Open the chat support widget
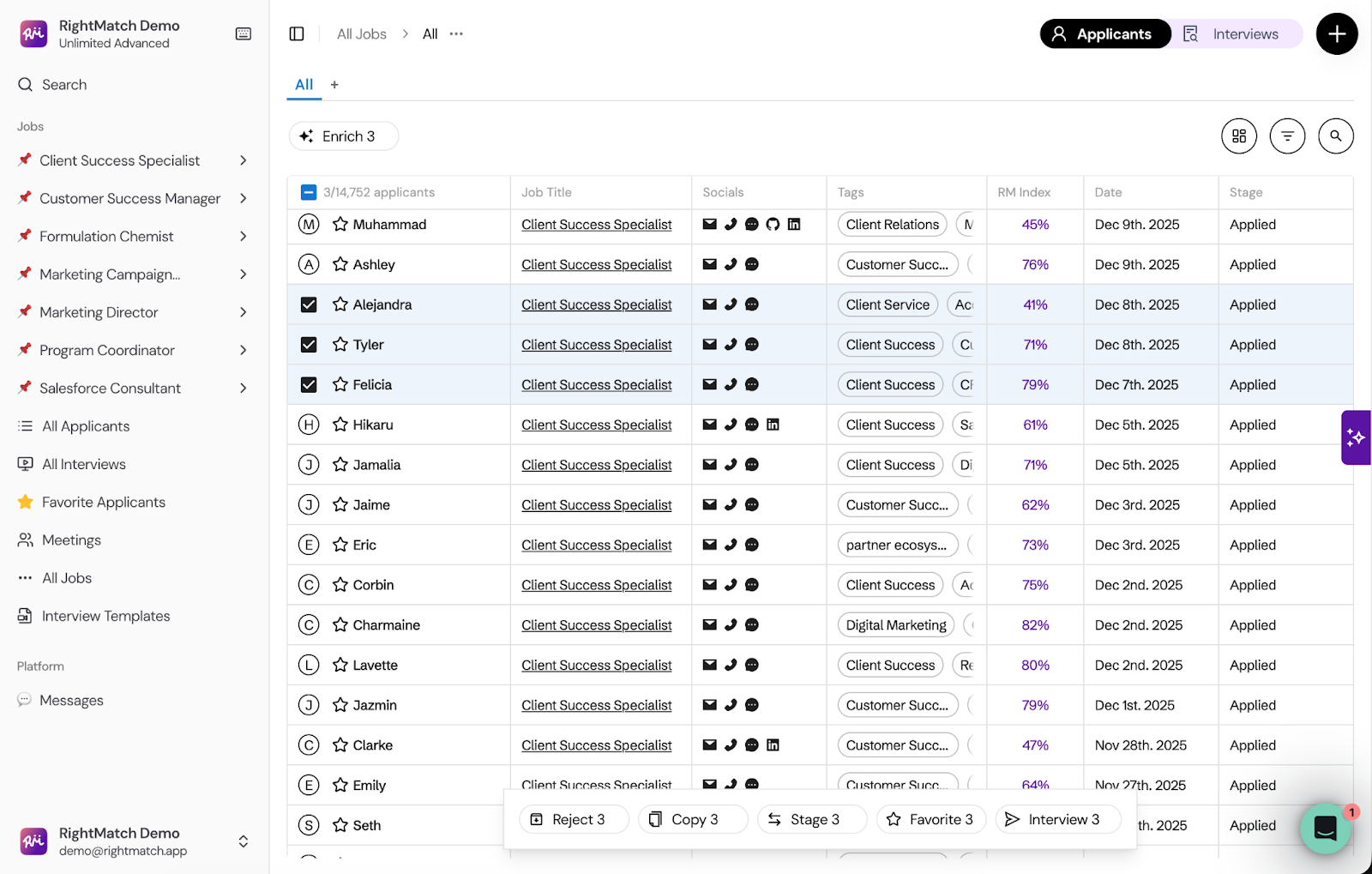The width and height of the screenshot is (1372, 874). (x=1325, y=828)
